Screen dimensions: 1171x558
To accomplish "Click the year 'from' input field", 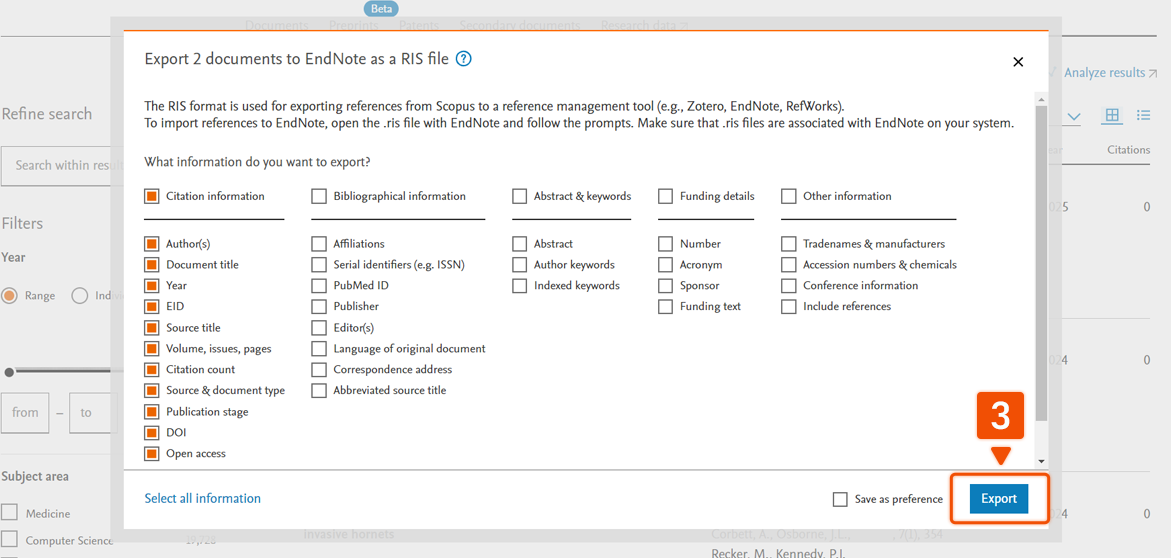I will [25, 412].
